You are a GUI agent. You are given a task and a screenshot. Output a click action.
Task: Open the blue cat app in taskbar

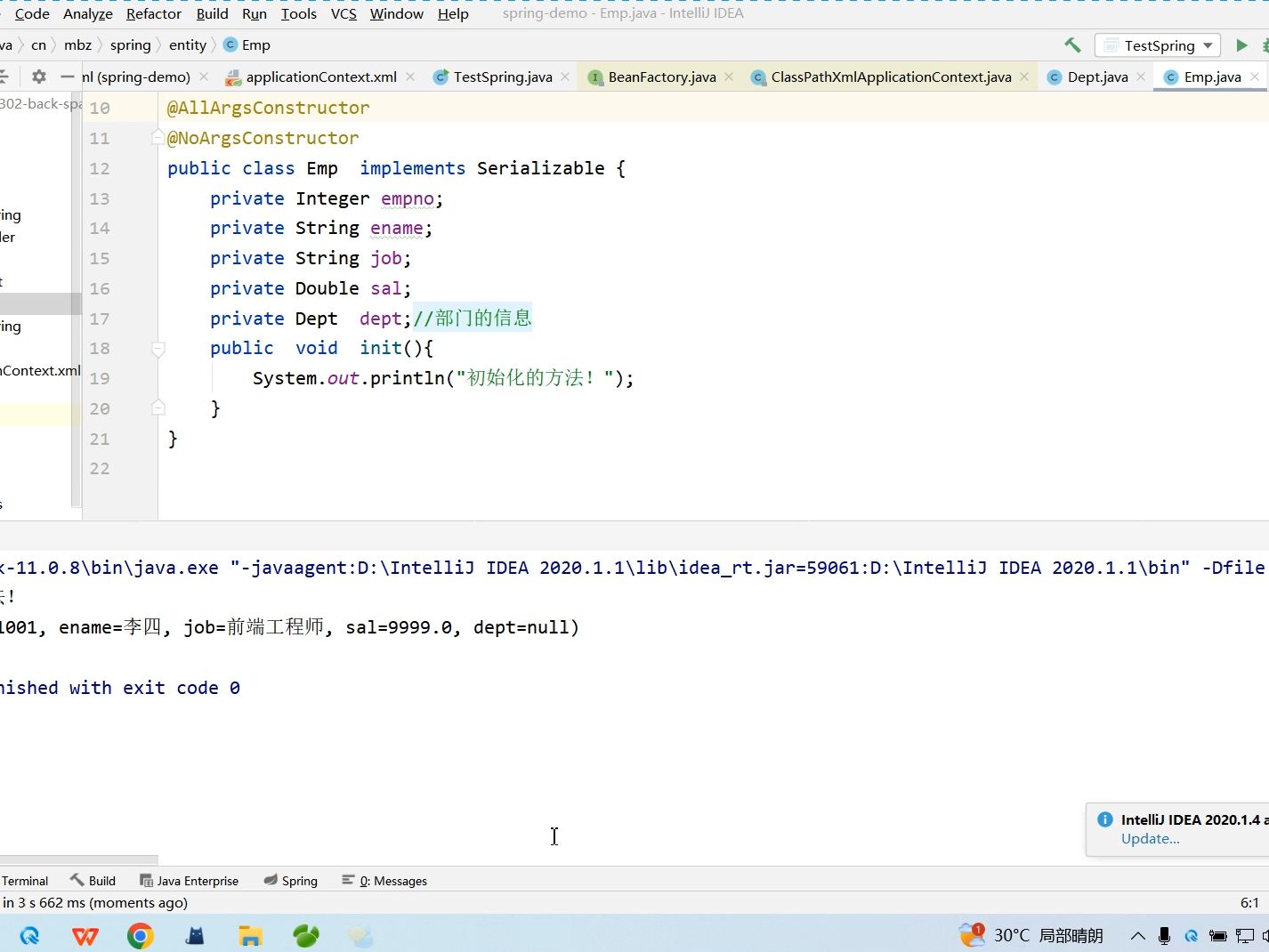[x=195, y=935]
